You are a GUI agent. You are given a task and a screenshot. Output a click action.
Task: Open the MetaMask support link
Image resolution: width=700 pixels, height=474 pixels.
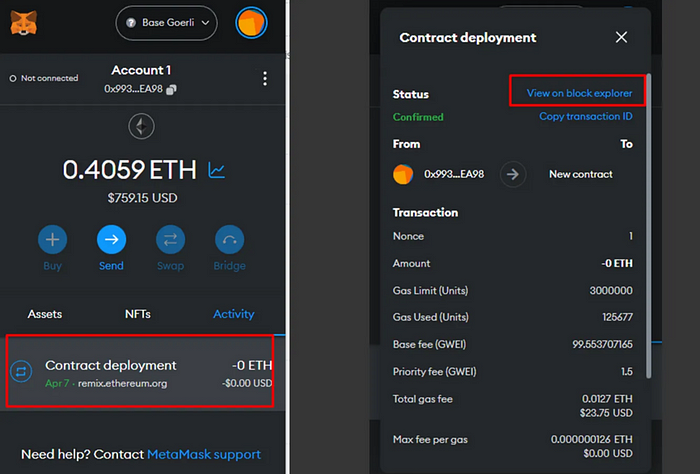(x=204, y=454)
